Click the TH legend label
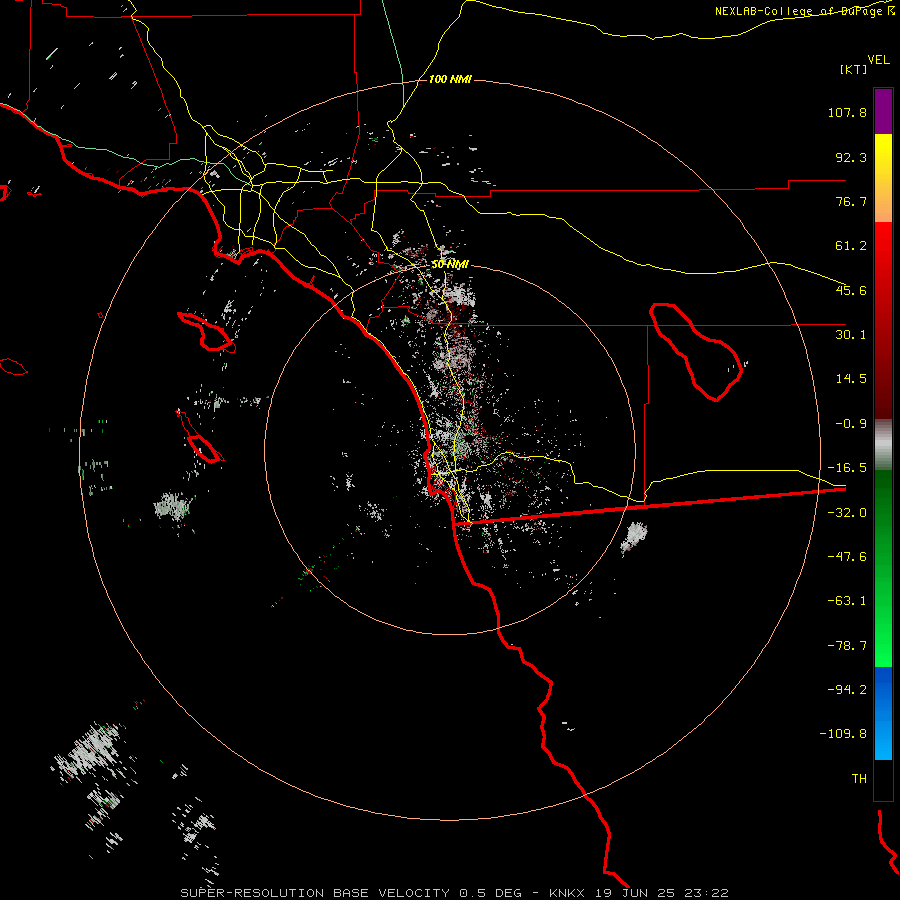The height and width of the screenshot is (900, 900). (859, 779)
